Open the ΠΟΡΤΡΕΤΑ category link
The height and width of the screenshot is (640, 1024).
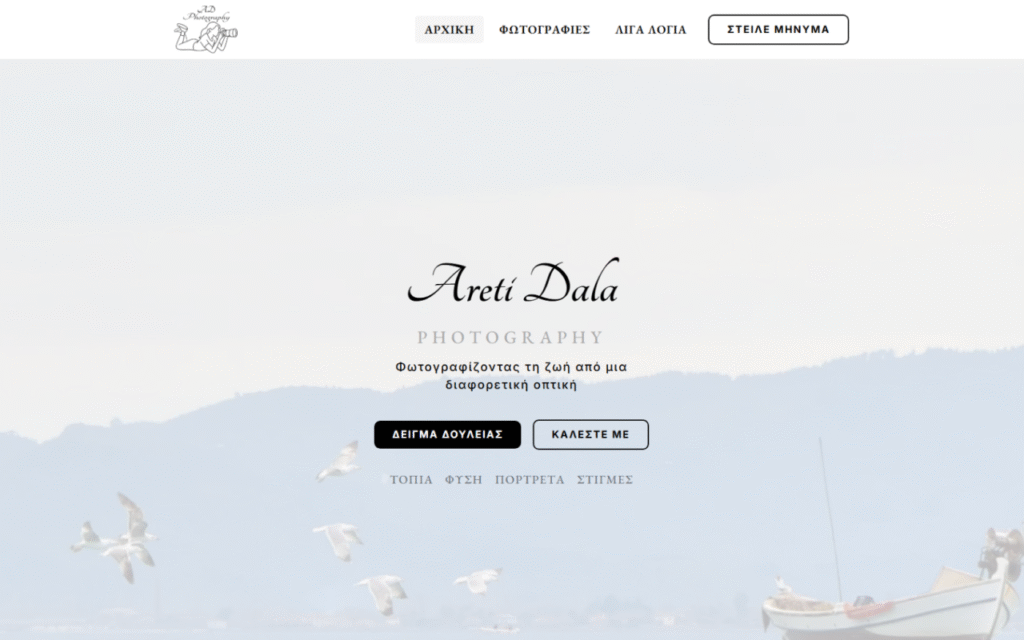pyautogui.click(x=530, y=479)
